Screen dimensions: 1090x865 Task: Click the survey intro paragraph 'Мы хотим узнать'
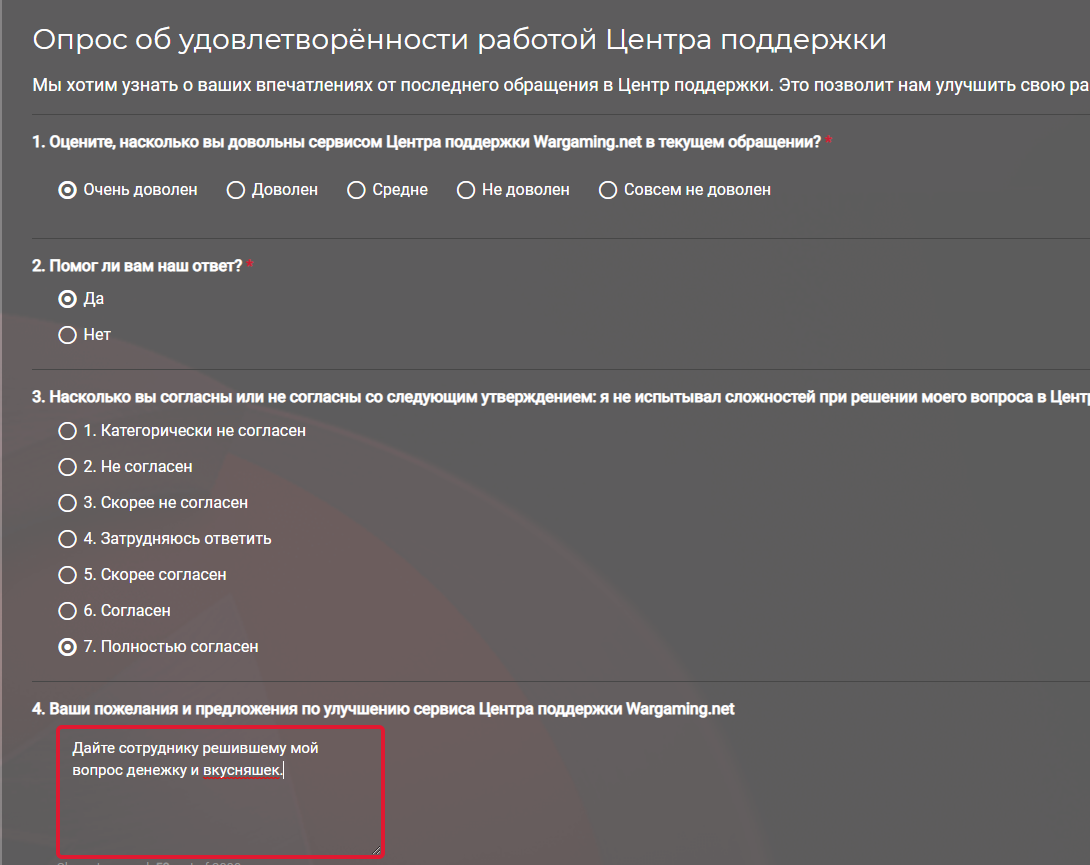coord(561,85)
